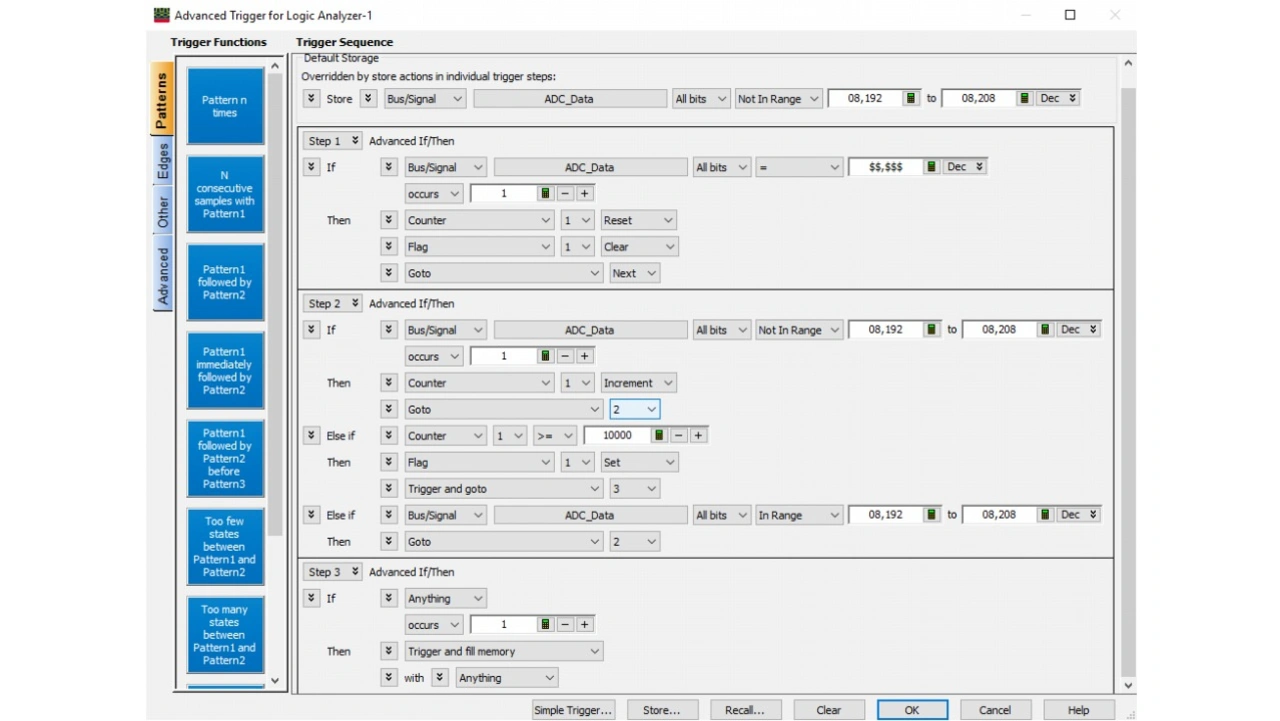Open calculator icon next to counter value 10000
This screenshot has height=721, width=1280.
click(x=659, y=436)
